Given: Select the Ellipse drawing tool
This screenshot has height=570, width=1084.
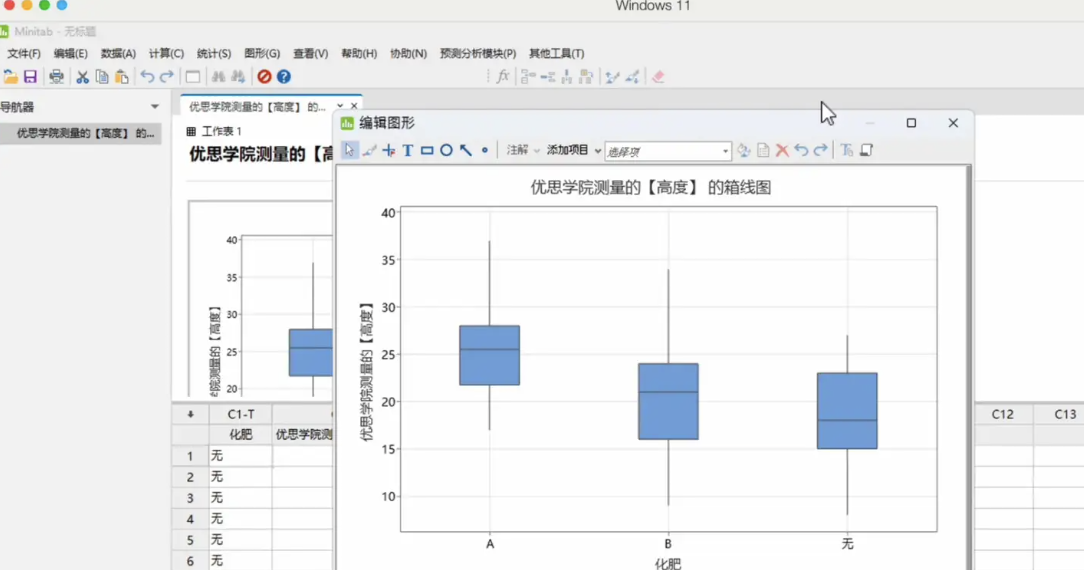Looking at the screenshot, I should pos(447,150).
